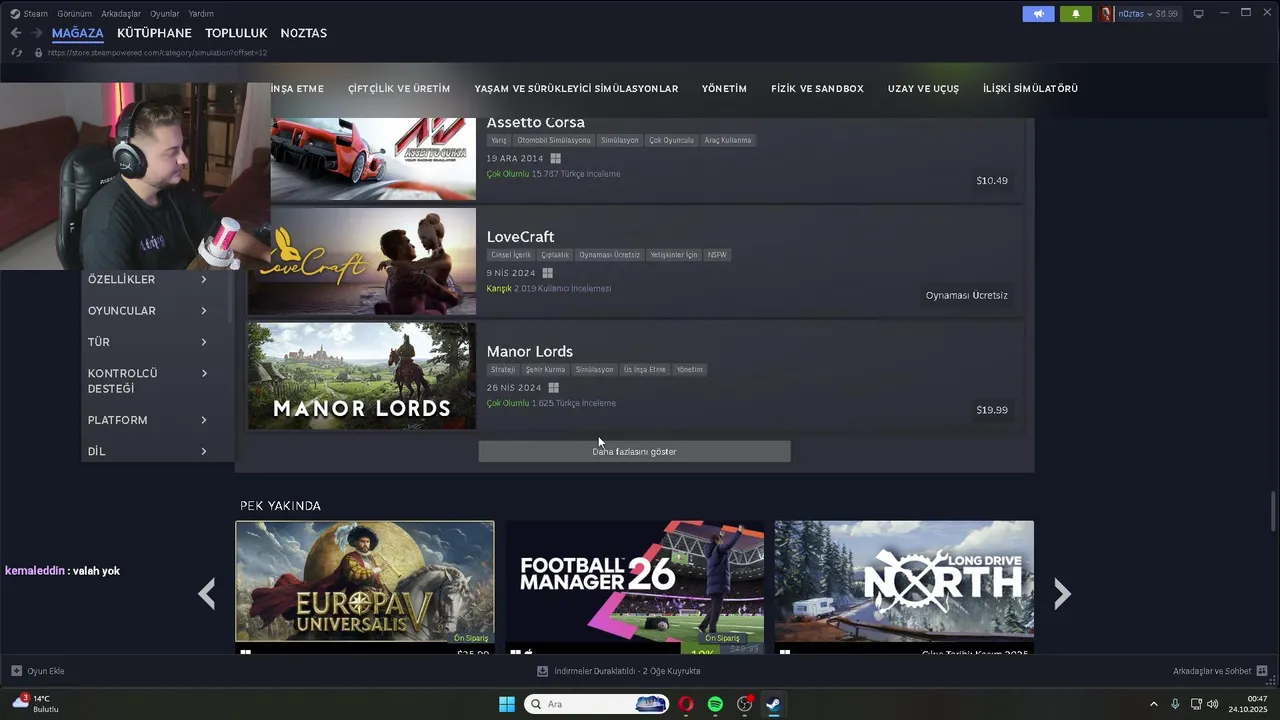Open the Manor Lords title link
This screenshot has width=1280, height=720.
pos(530,352)
